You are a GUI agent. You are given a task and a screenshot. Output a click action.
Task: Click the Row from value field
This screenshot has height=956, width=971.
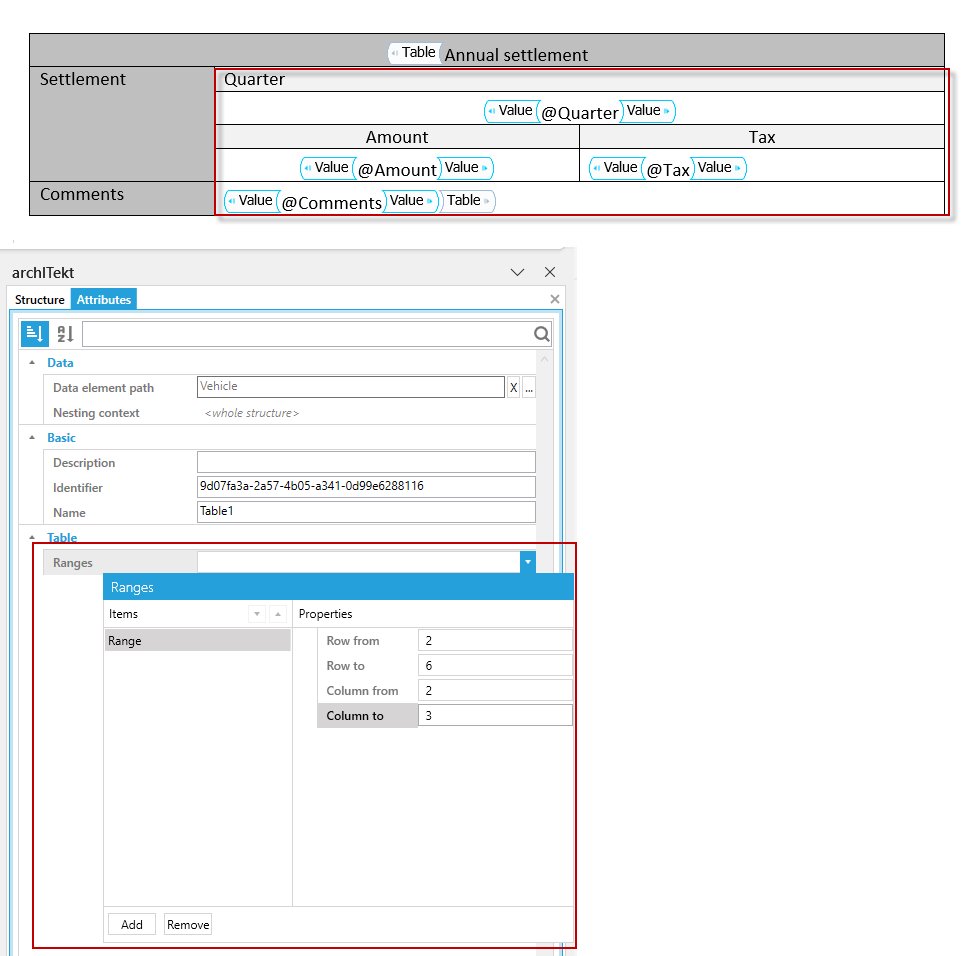coord(495,641)
